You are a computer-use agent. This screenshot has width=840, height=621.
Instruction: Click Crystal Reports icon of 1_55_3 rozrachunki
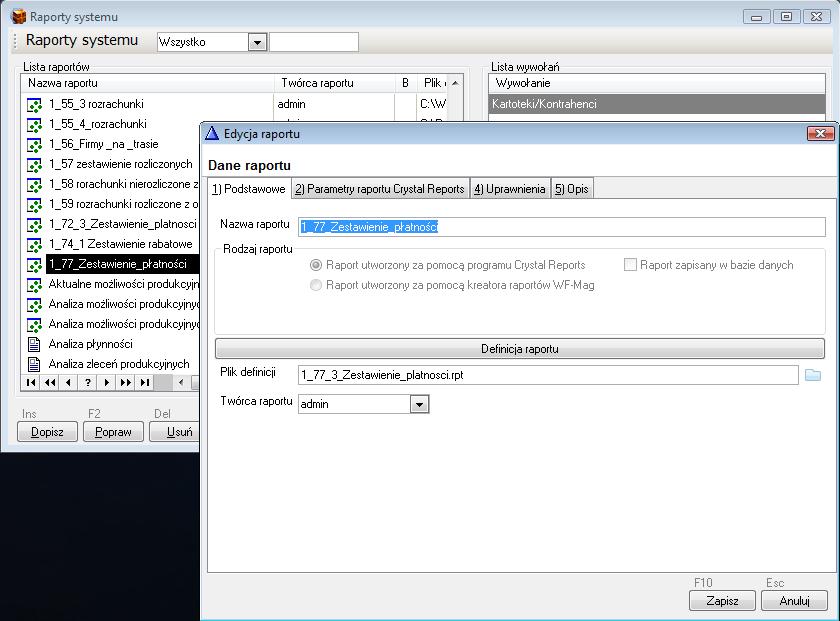coord(33,104)
